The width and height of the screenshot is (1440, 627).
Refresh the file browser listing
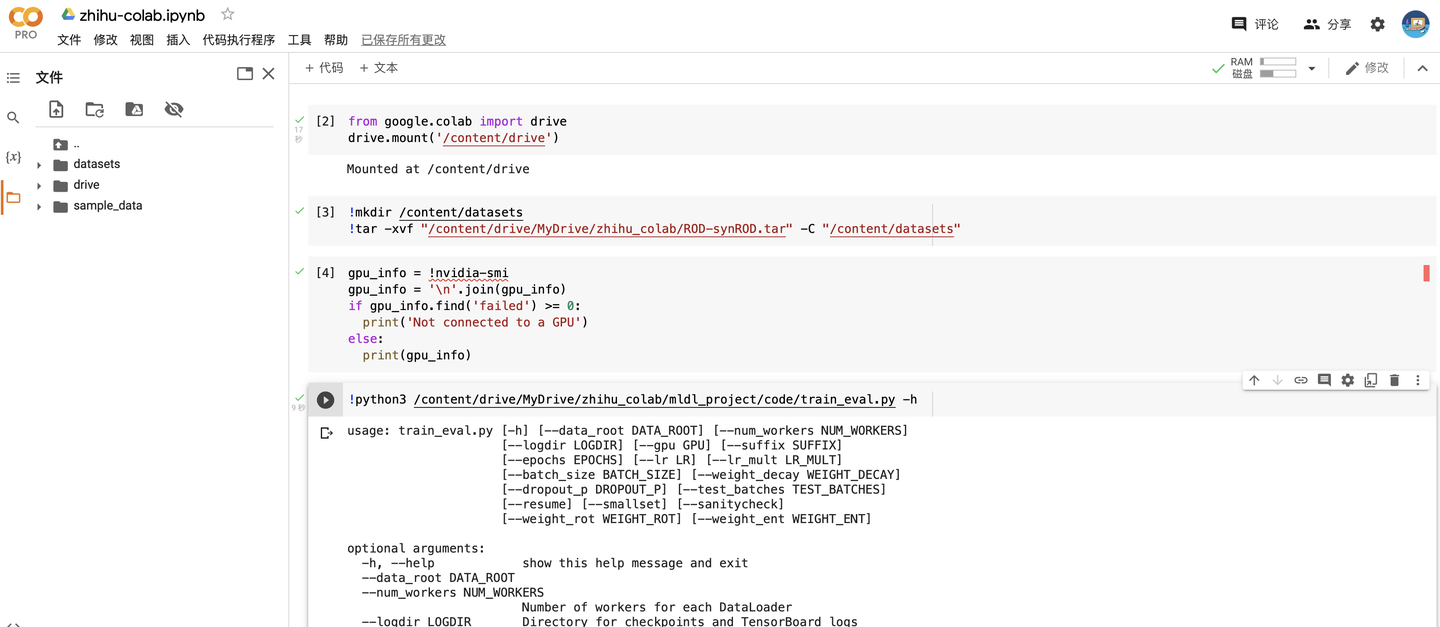tap(95, 109)
